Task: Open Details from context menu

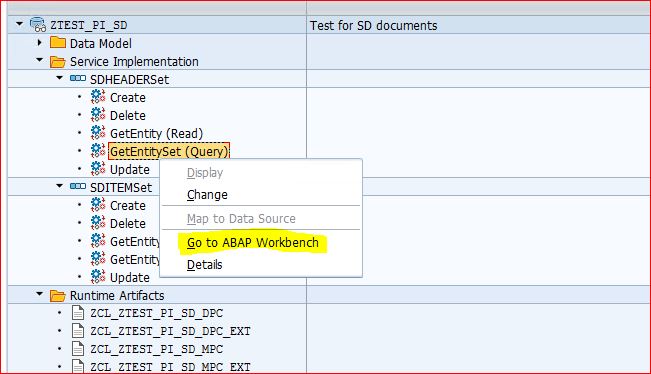Action: pyautogui.click(x=204, y=265)
